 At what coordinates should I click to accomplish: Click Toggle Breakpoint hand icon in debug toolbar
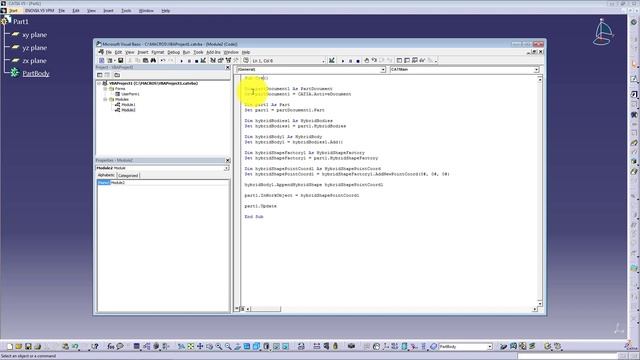pos(367,60)
